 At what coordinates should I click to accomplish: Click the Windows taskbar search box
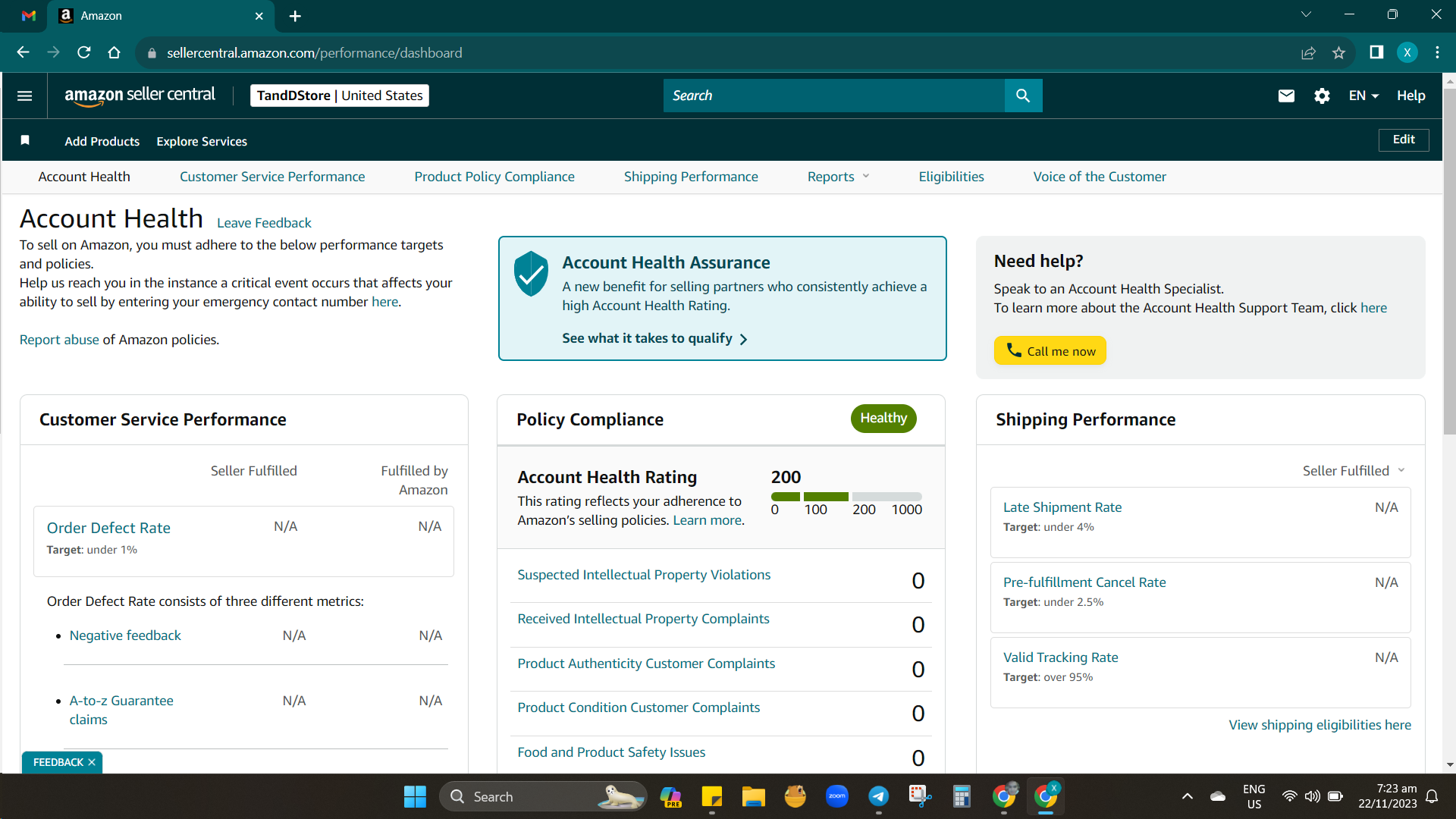pyautogui.click(x=543, y=796)
